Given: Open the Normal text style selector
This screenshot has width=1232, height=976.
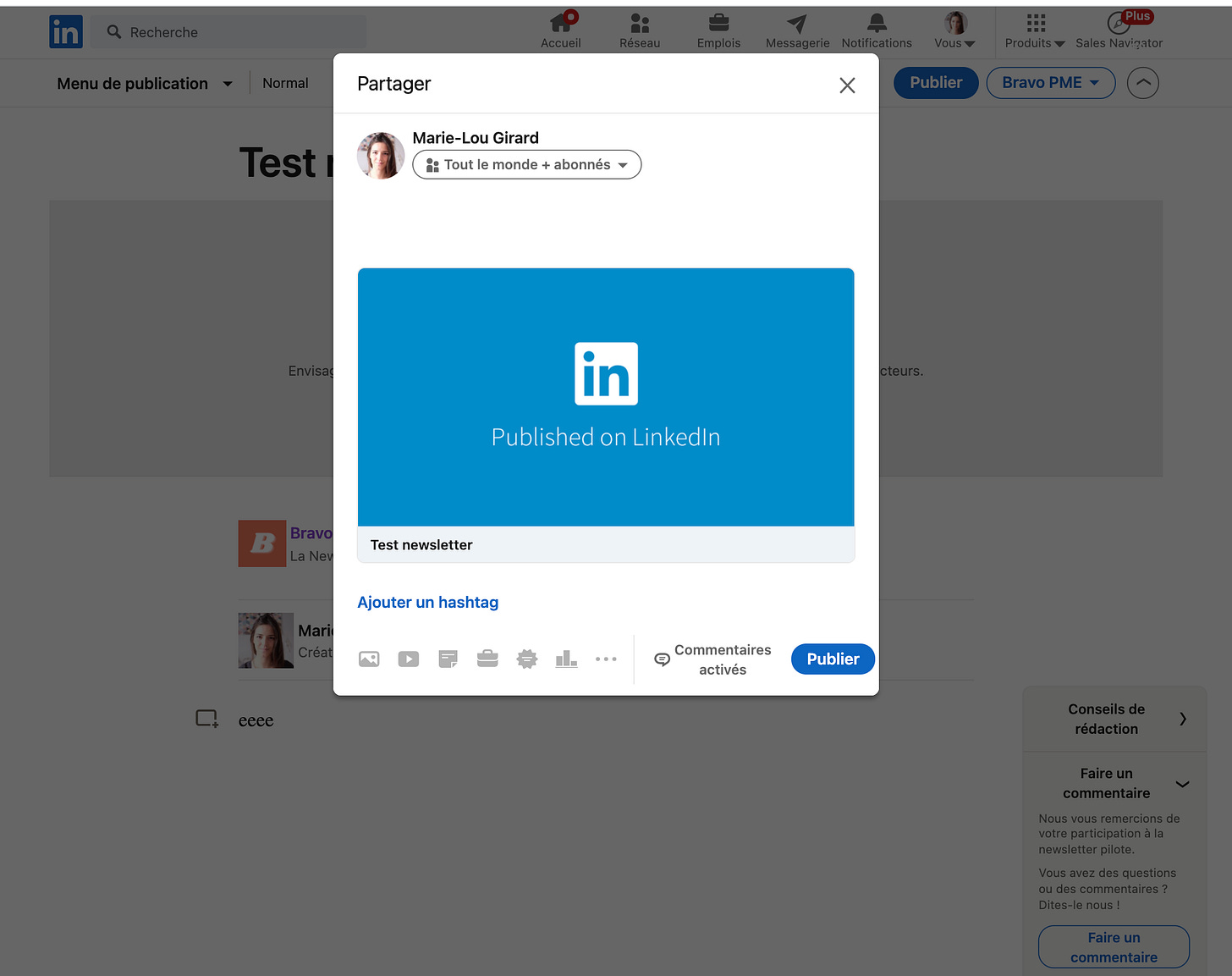Looking at the screenshot, I should pos(285,83).
